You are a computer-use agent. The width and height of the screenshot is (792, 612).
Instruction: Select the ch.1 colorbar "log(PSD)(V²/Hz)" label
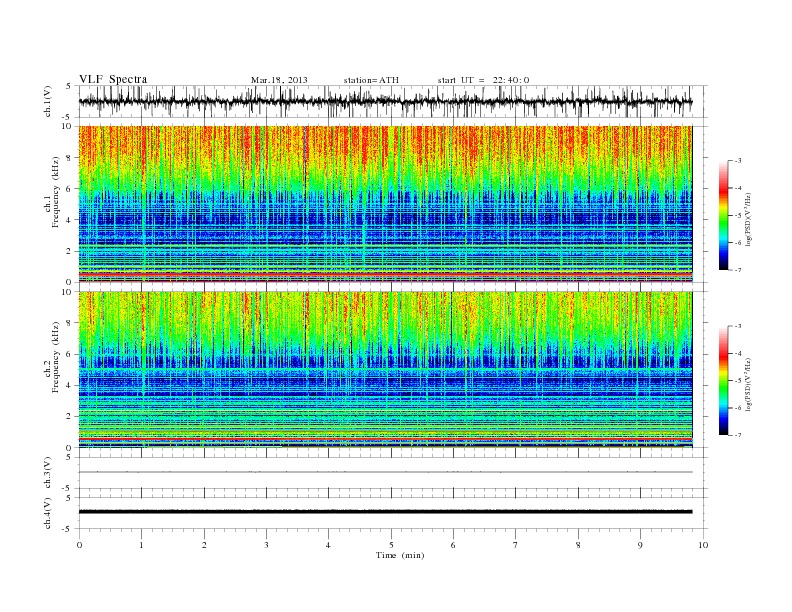[x=749, y=219]
